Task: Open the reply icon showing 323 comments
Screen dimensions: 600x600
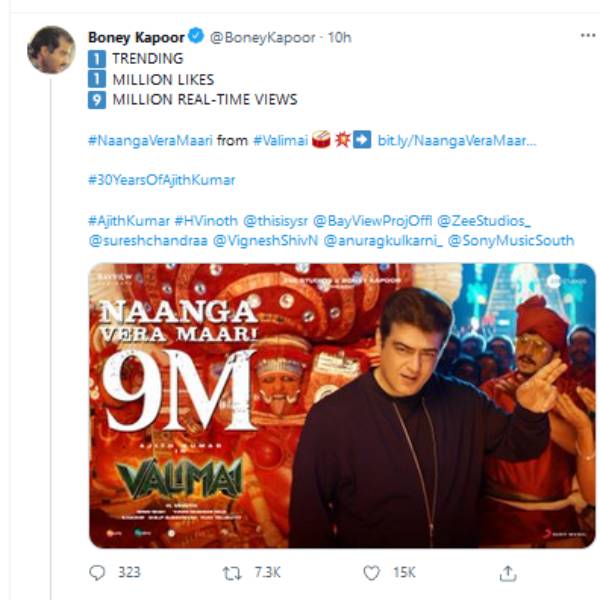Action: [x=97, y=573]
